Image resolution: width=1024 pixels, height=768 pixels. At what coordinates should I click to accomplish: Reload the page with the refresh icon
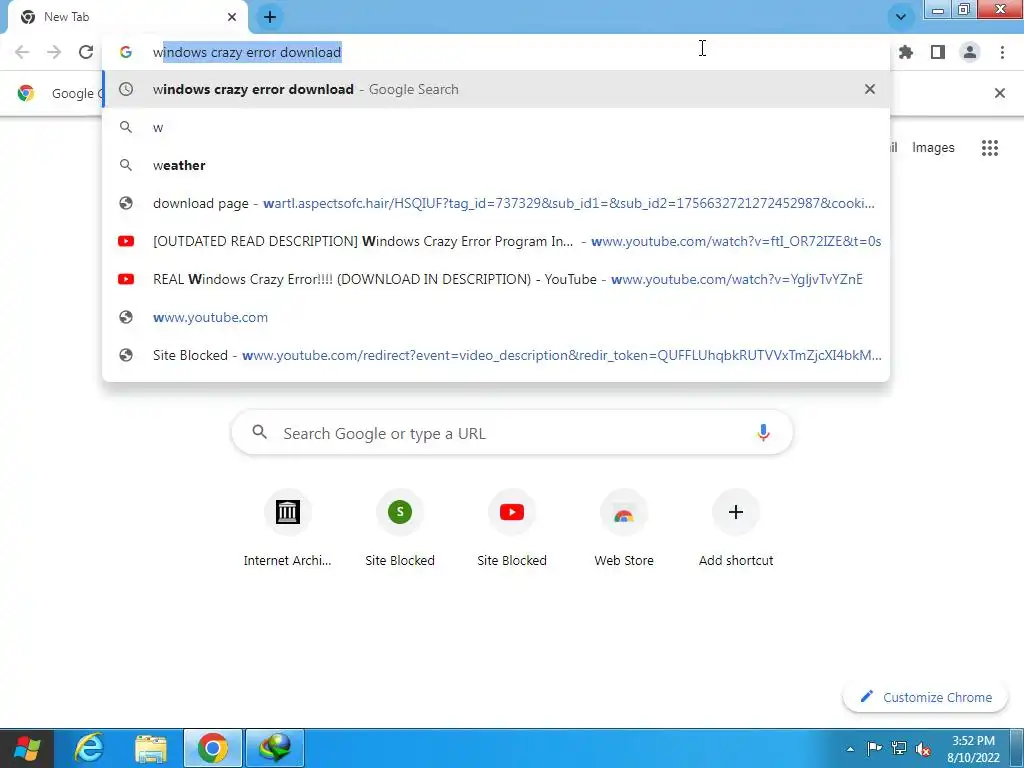[86, 52]
